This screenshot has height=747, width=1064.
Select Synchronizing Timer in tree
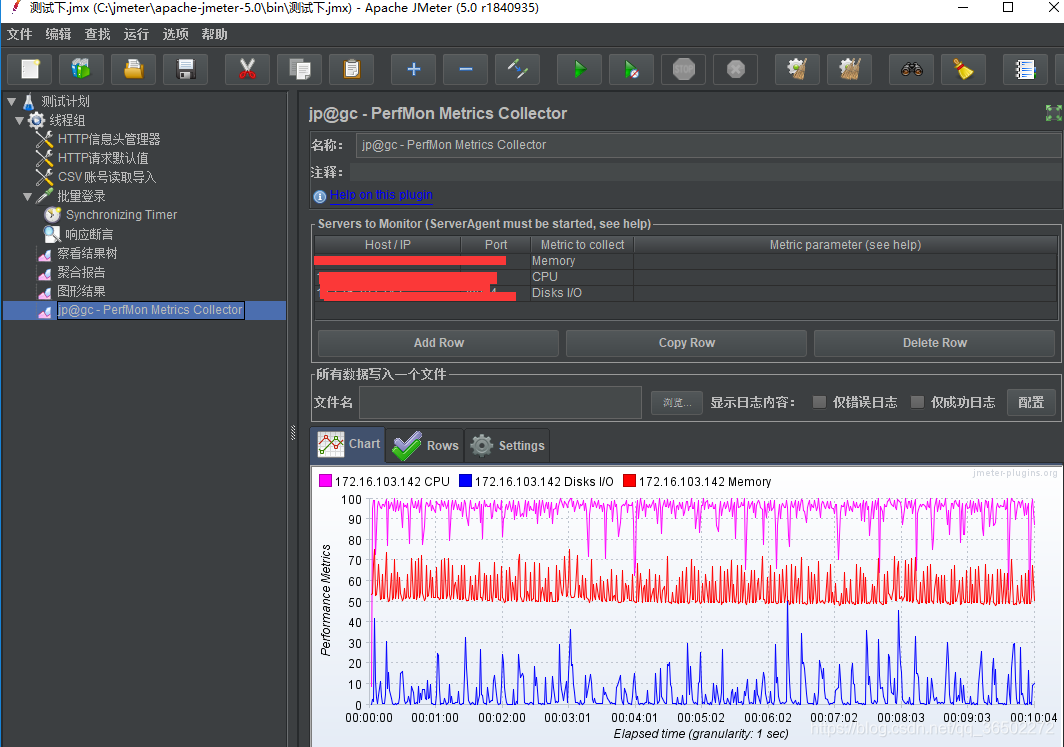pos(121,215)
